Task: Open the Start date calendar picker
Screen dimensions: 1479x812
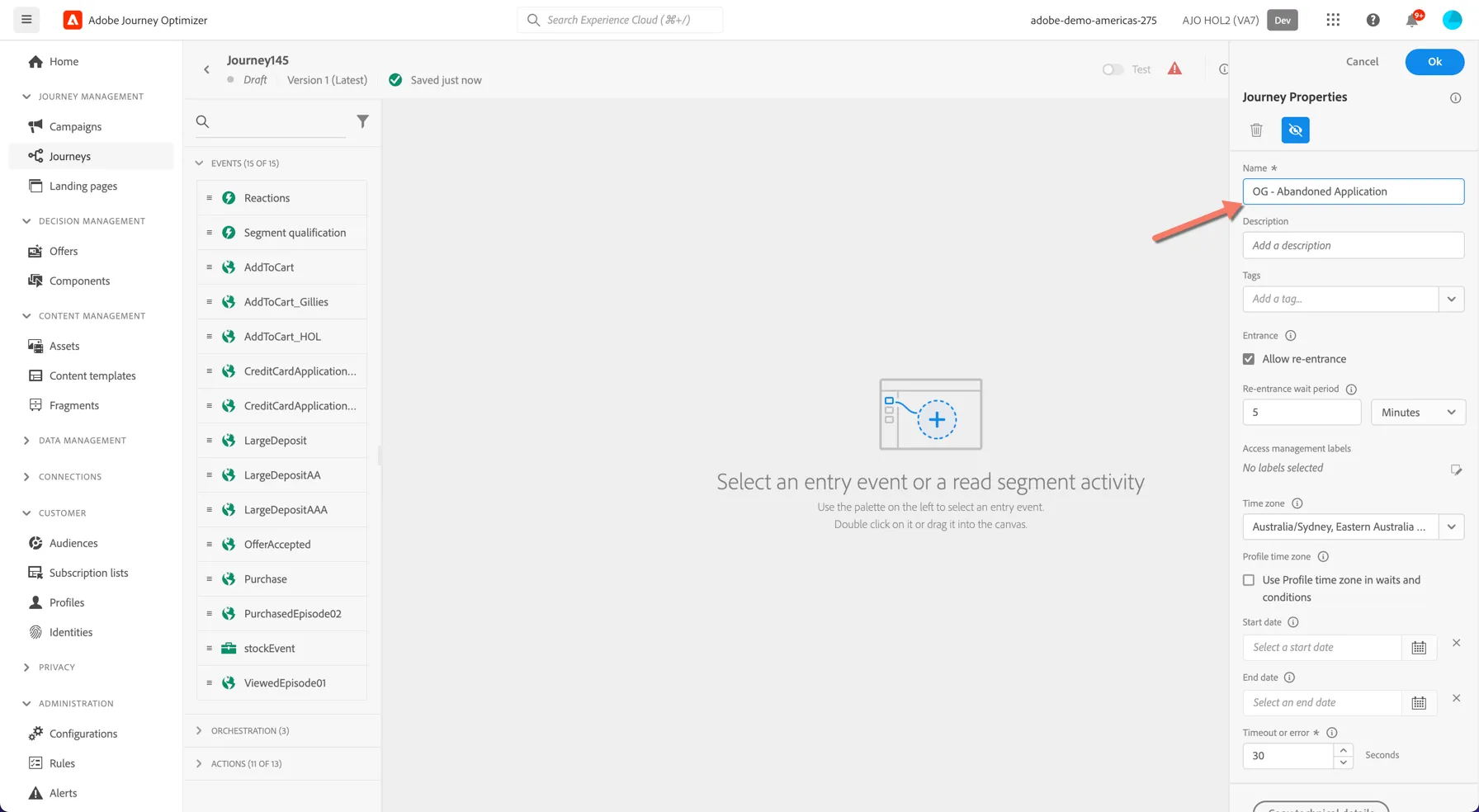Action: pyautogui.click(x=1419, y=648)
